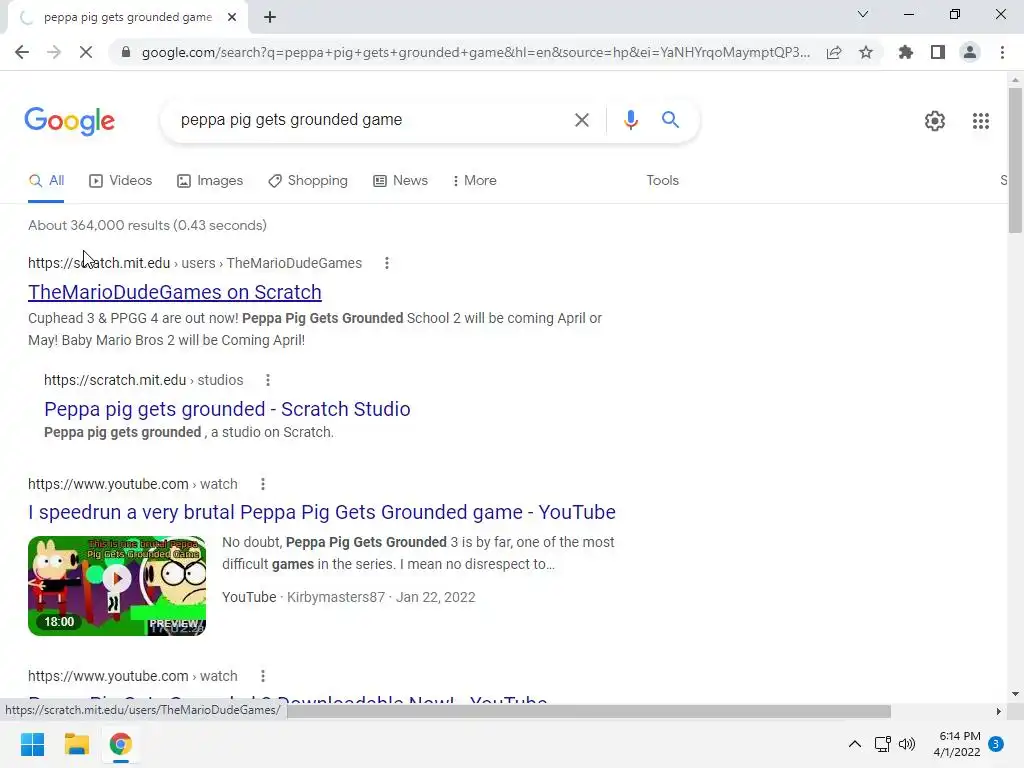The width and height of the screenshot is (1024, 768).
Task: Open the Chrome profile avatar
Action: [x=970, y=52]
